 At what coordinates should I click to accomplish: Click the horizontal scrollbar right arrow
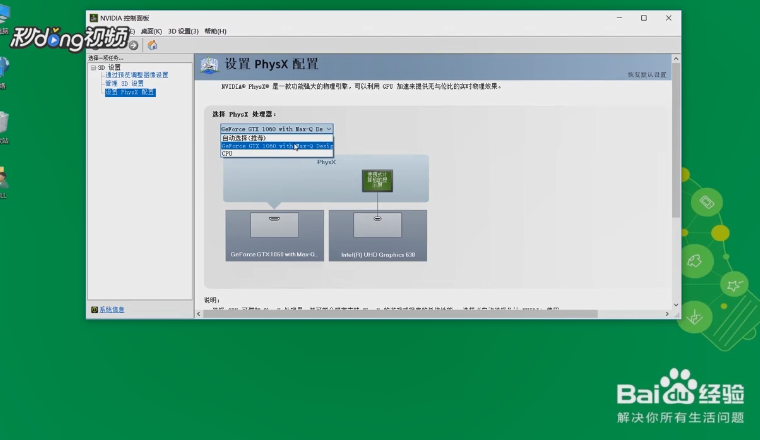(667, 314)
